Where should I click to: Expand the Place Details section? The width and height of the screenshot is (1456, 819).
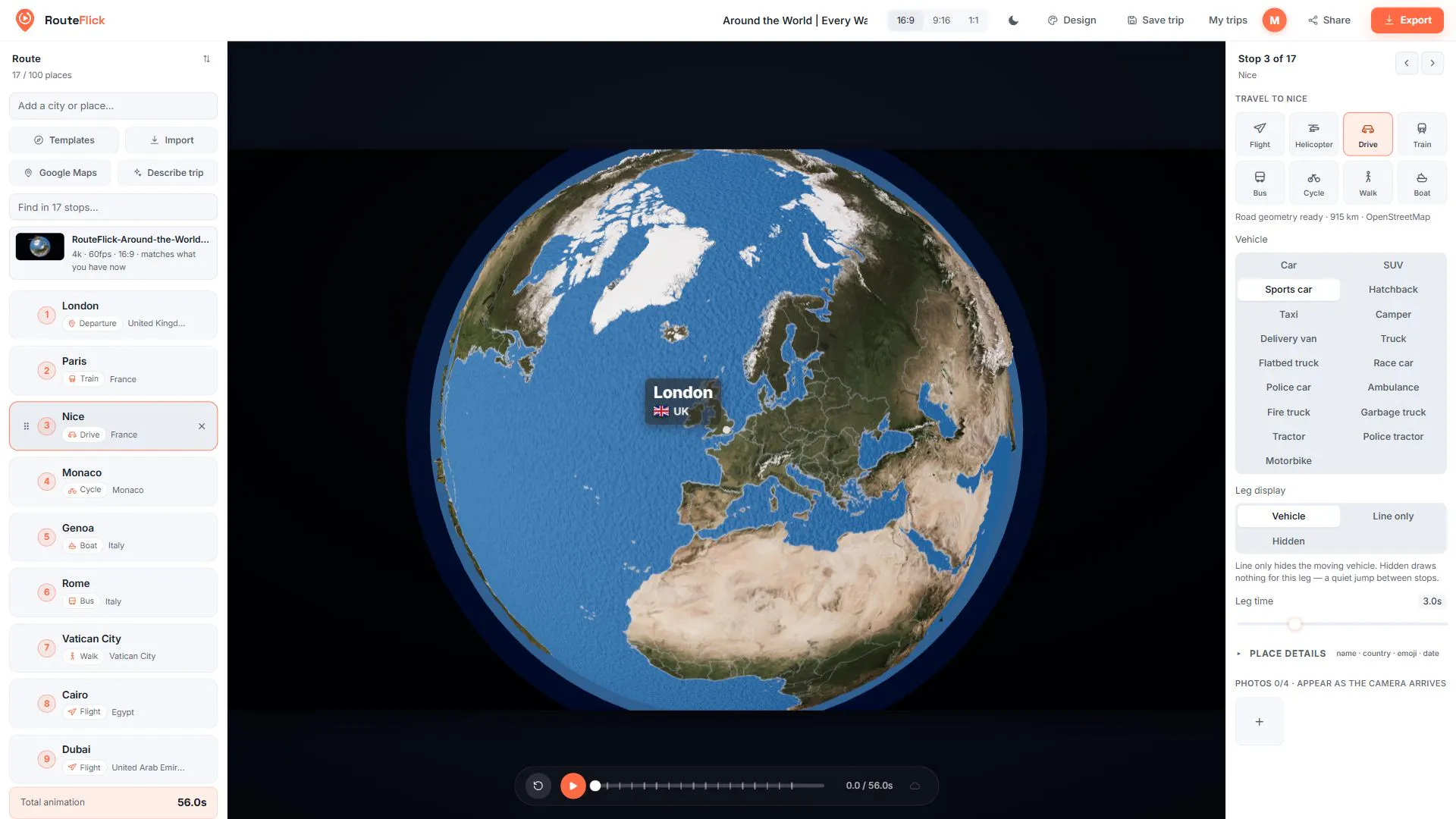coord(1341,654)
